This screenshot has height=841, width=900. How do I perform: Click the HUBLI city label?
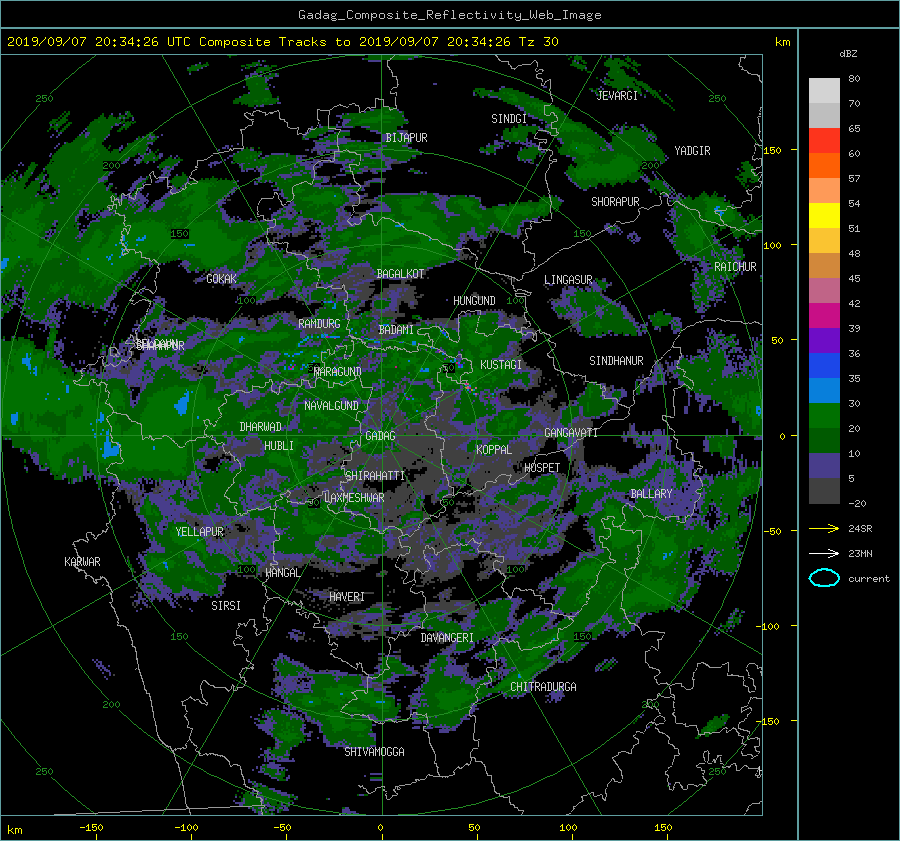pyautogui.click(x=279, y=446)
